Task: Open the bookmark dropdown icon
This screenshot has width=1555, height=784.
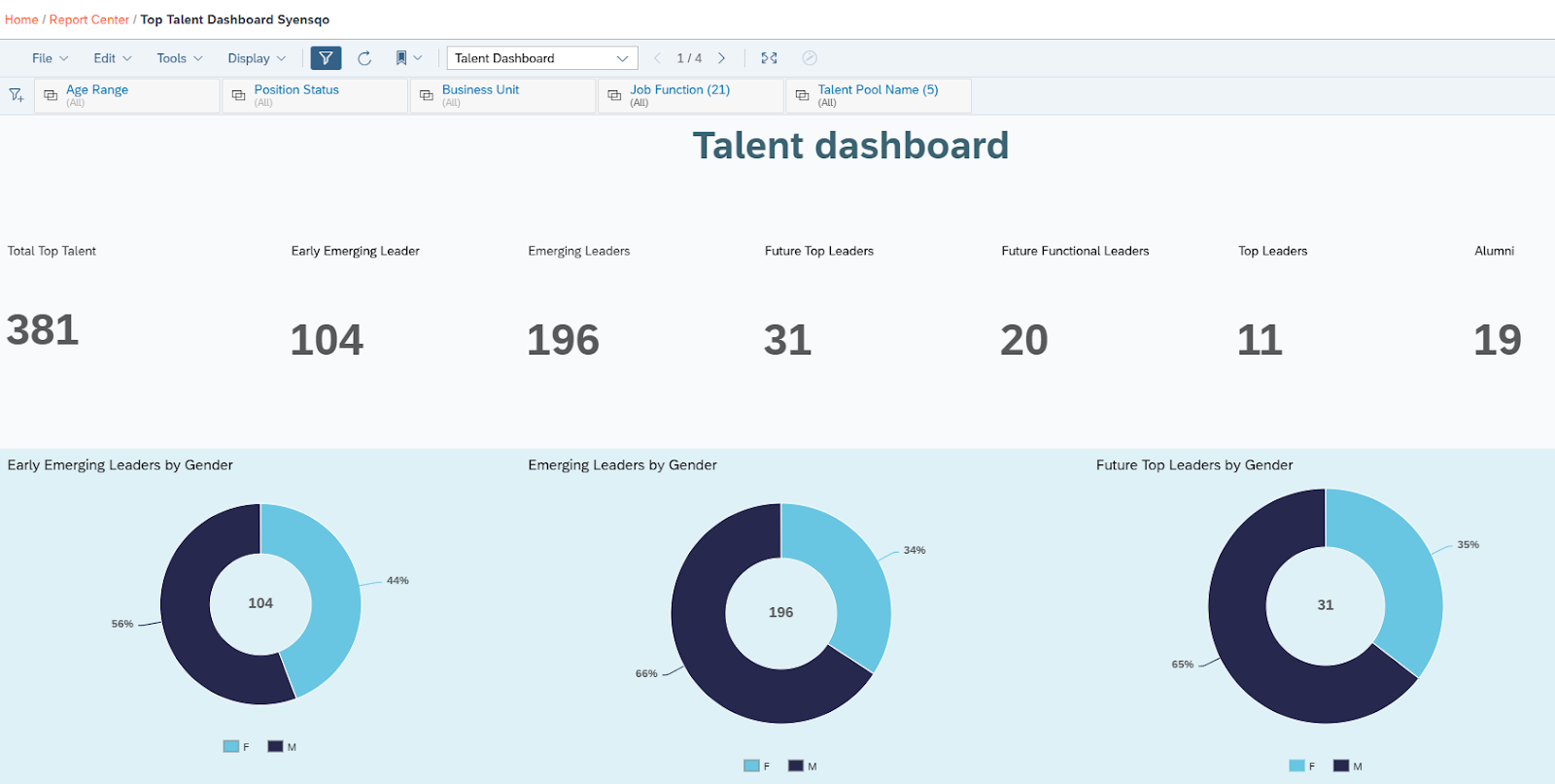Action: pyautogui.click(x=408, y=58)
